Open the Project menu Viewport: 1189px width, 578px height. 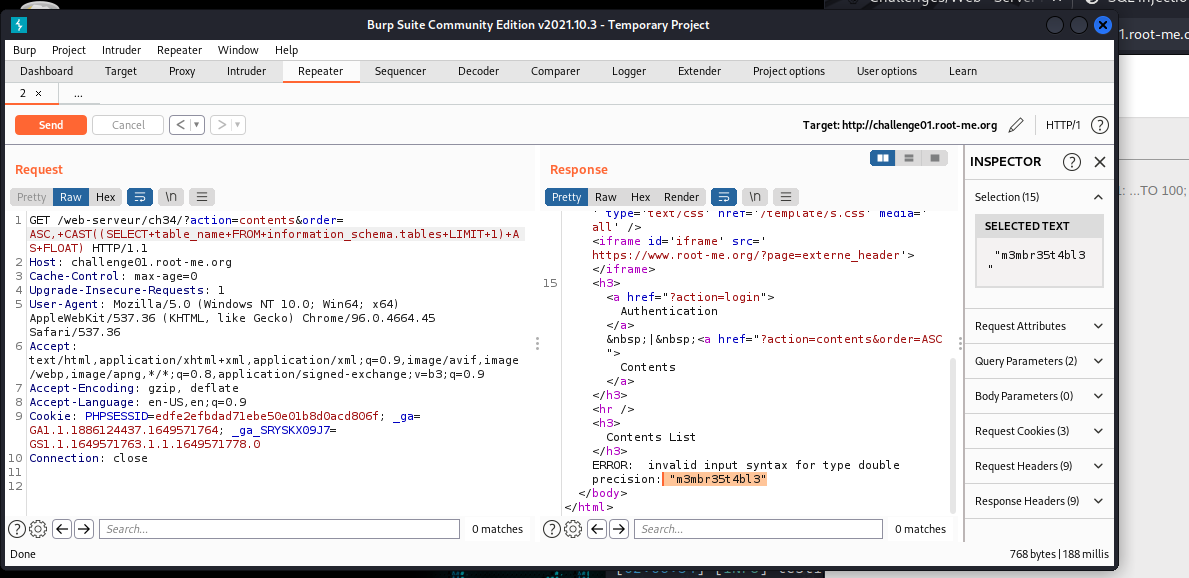click(x=69, y=50)
